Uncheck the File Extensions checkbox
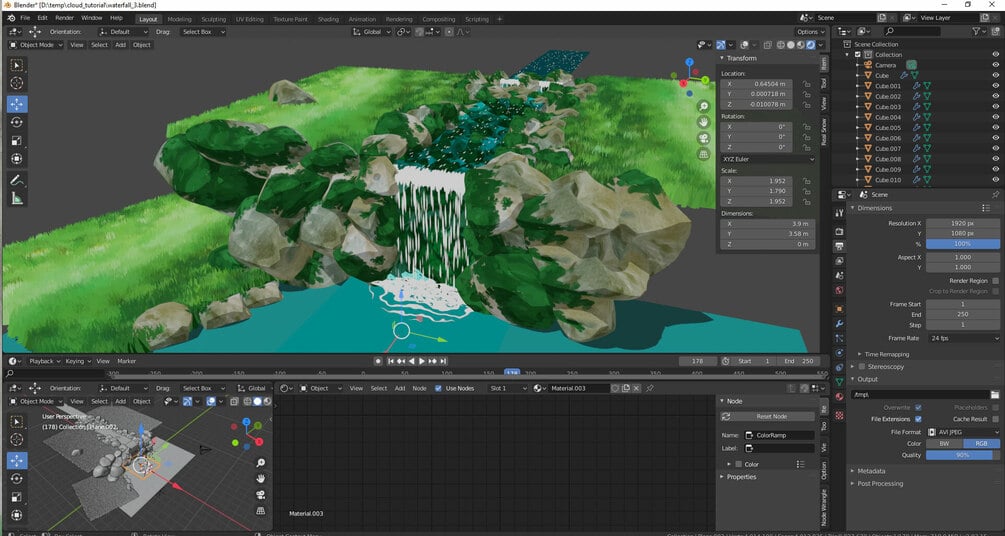The height and width of the screenshot is (536, 1005). (918, 419)
